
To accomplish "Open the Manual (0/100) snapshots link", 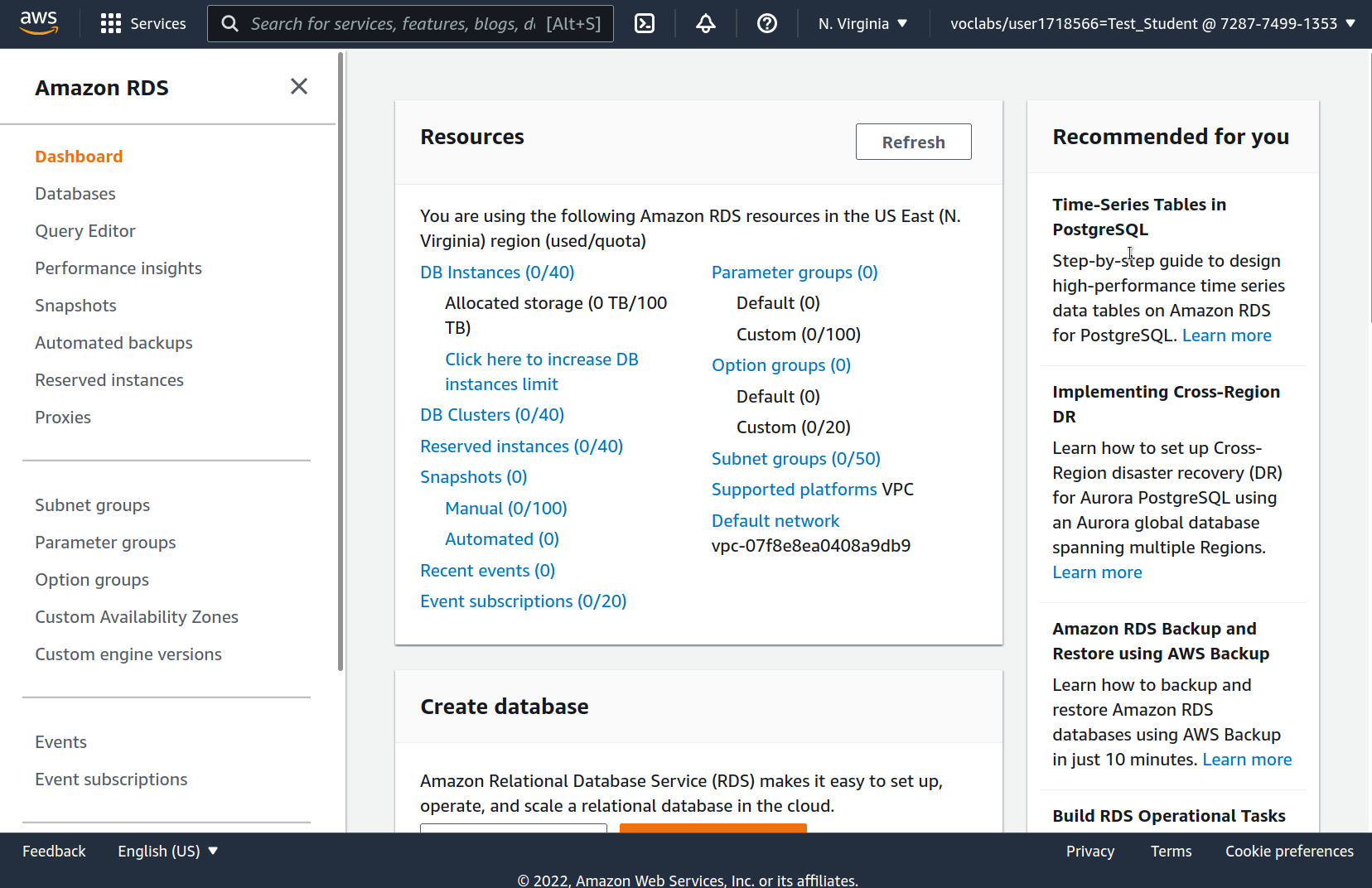I will [x=506, y=509].
